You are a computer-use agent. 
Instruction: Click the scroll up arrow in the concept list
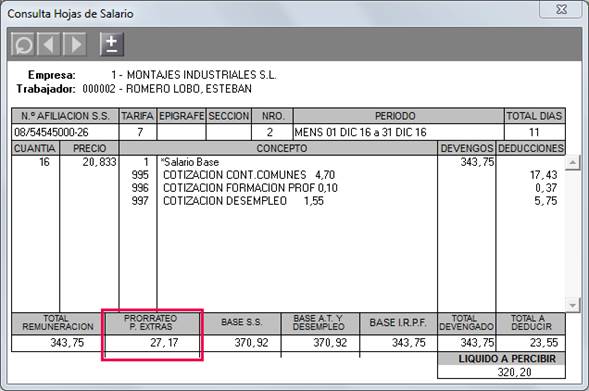click(572, 163)
